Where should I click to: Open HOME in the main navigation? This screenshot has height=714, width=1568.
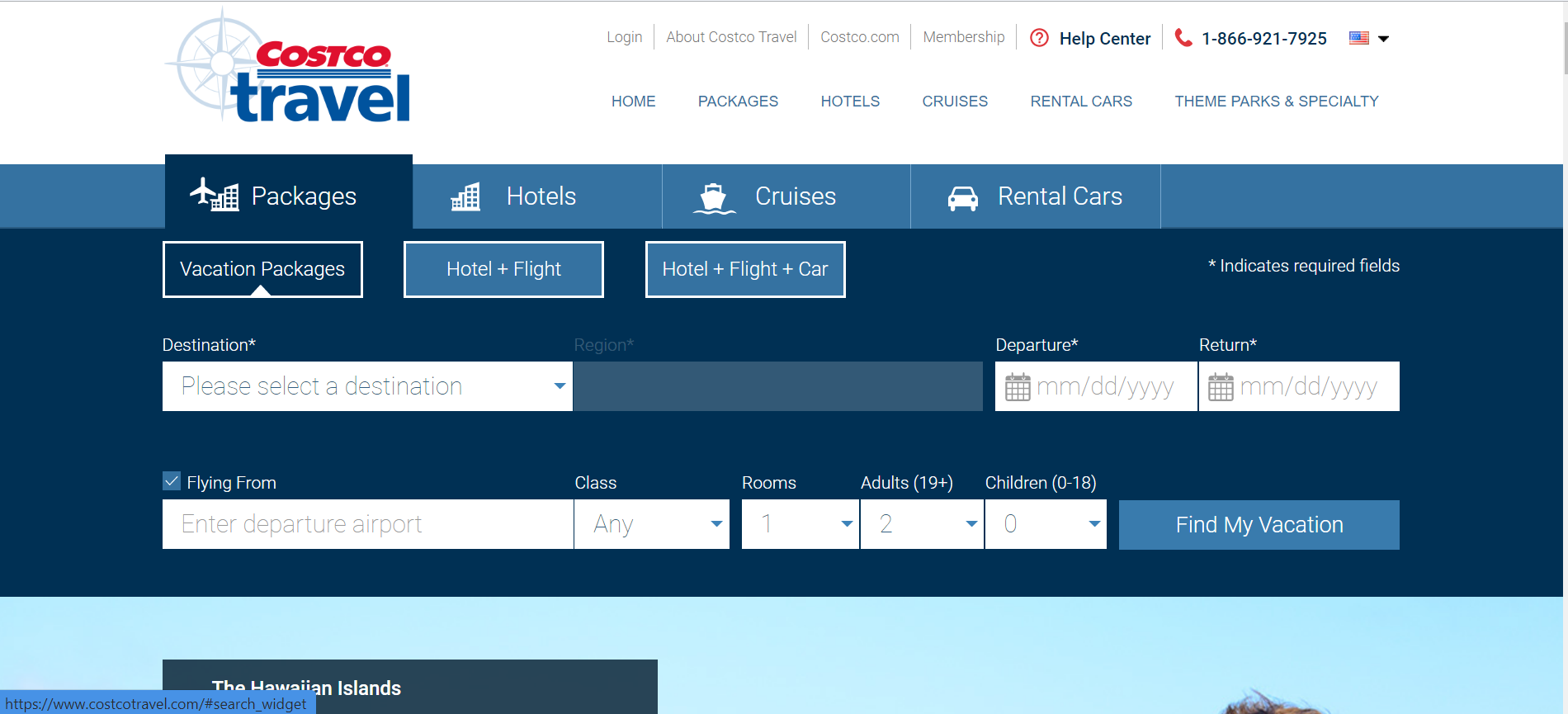[x=634, y=102]
